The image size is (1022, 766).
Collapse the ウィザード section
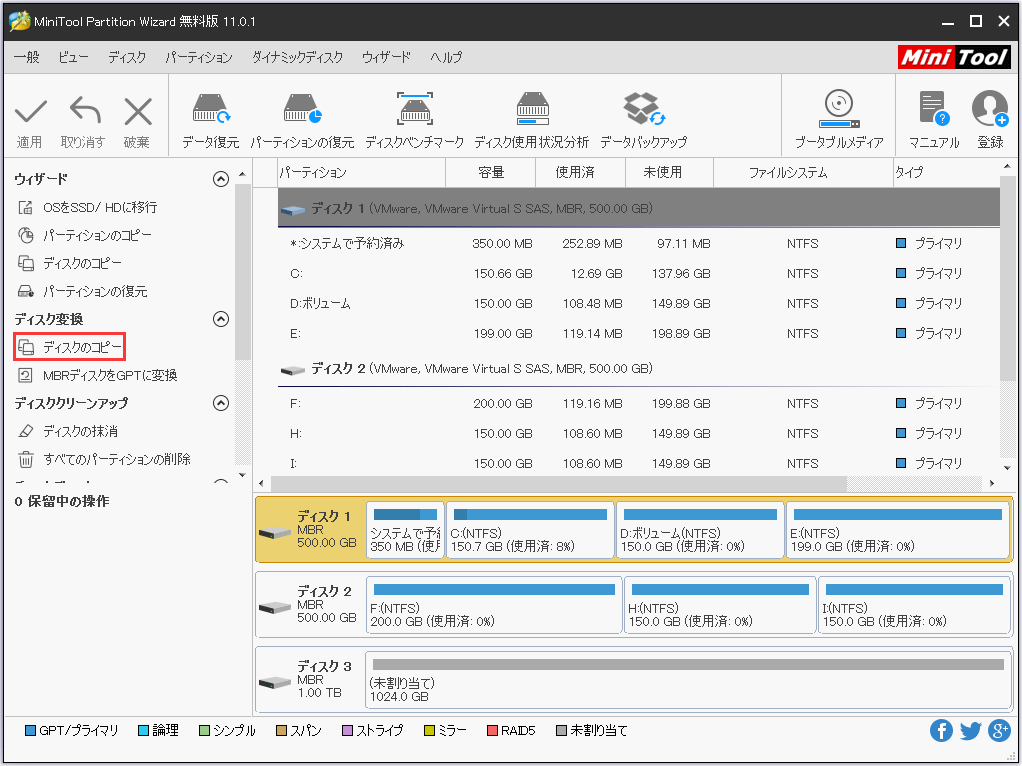221,179
